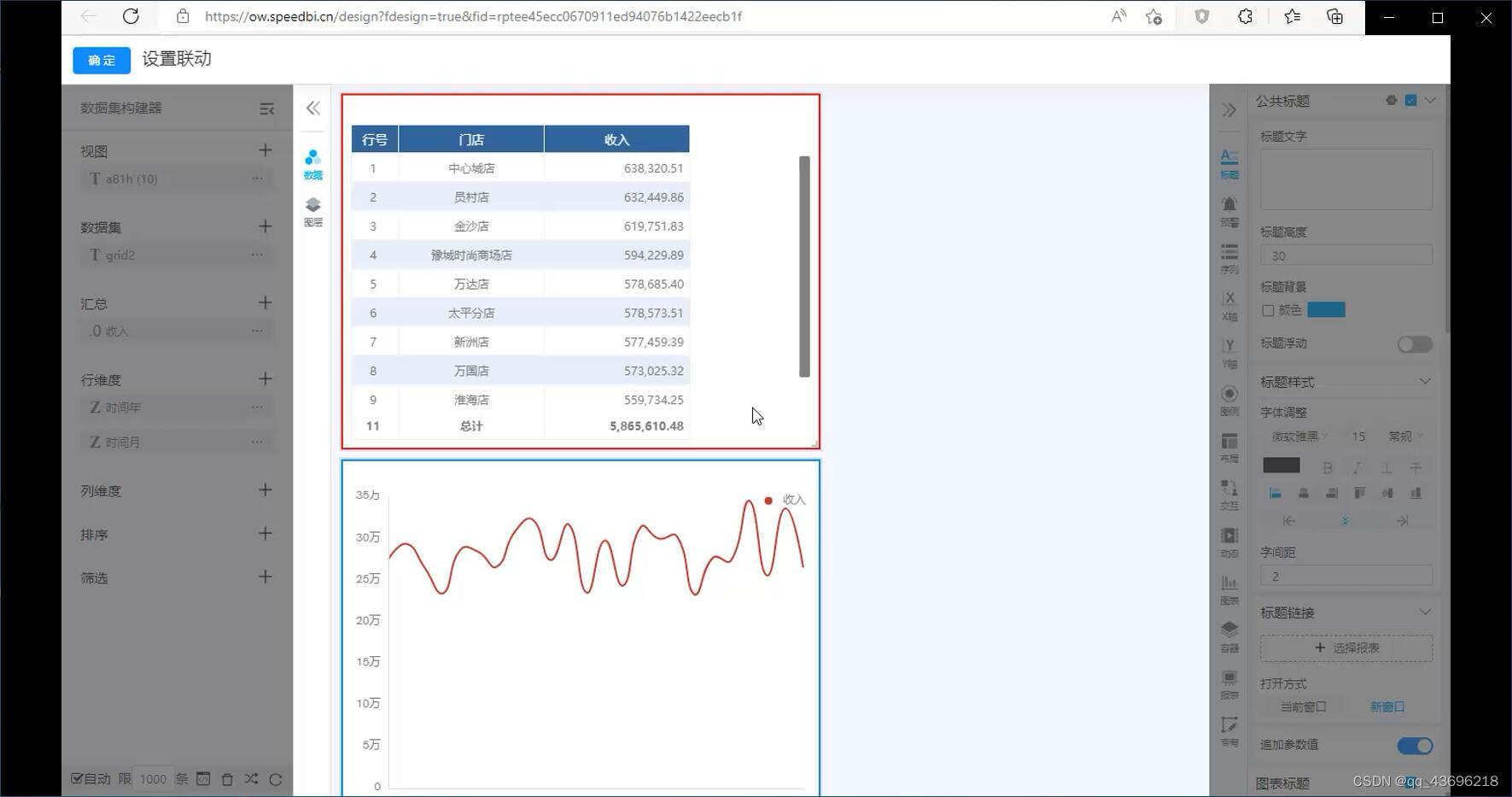
Task: Collapse the 公共标题 section chevron
Action: (x=1430, y=100)
